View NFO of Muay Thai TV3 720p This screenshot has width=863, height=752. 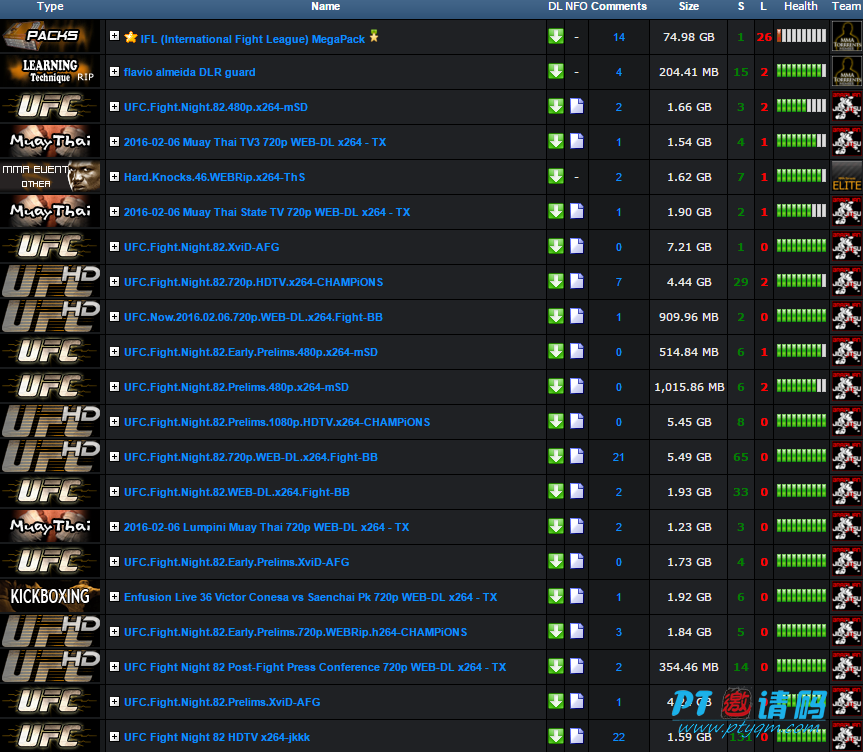click(x=576, y=141)
